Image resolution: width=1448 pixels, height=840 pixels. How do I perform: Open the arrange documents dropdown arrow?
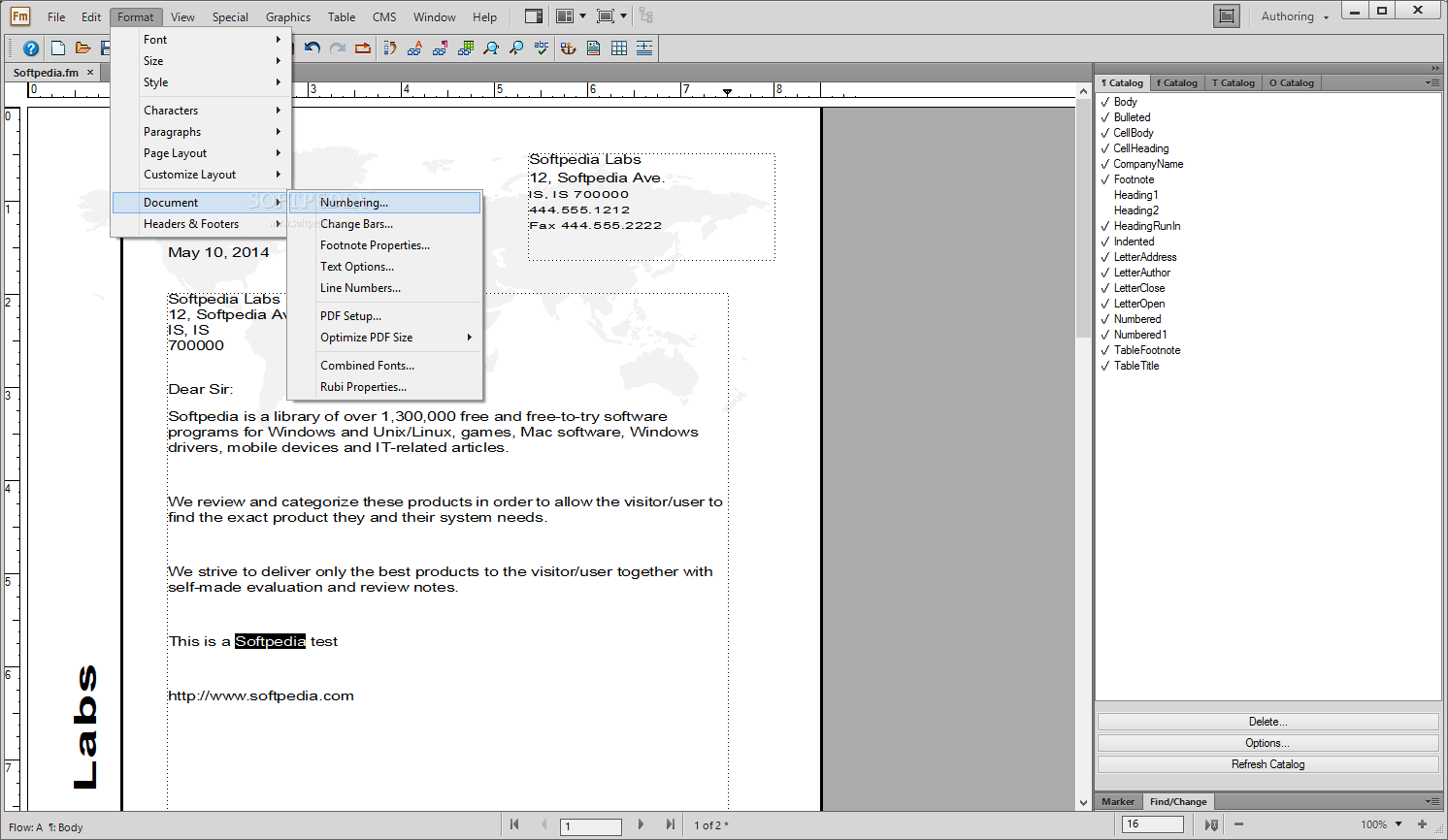point(582,16)
